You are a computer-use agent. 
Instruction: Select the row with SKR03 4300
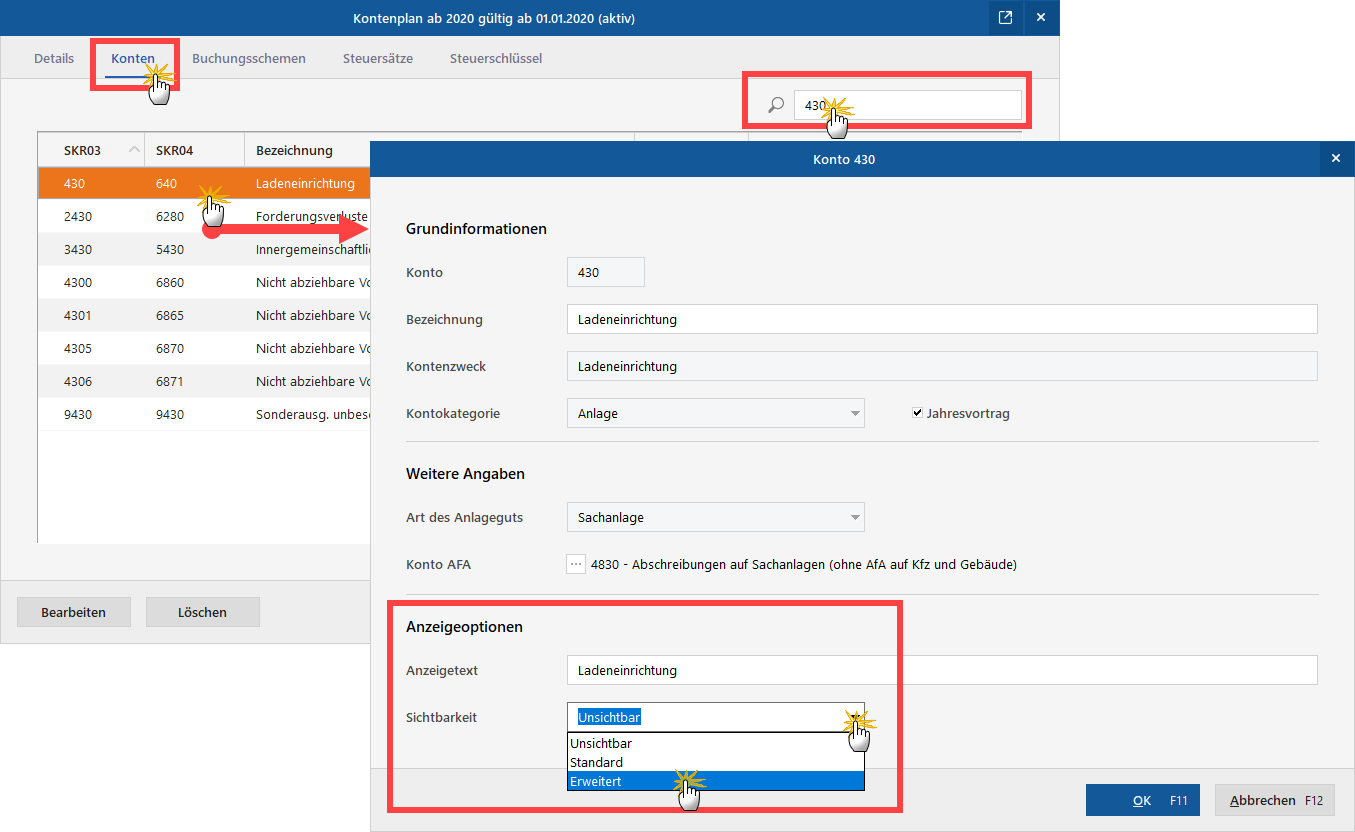204,282
